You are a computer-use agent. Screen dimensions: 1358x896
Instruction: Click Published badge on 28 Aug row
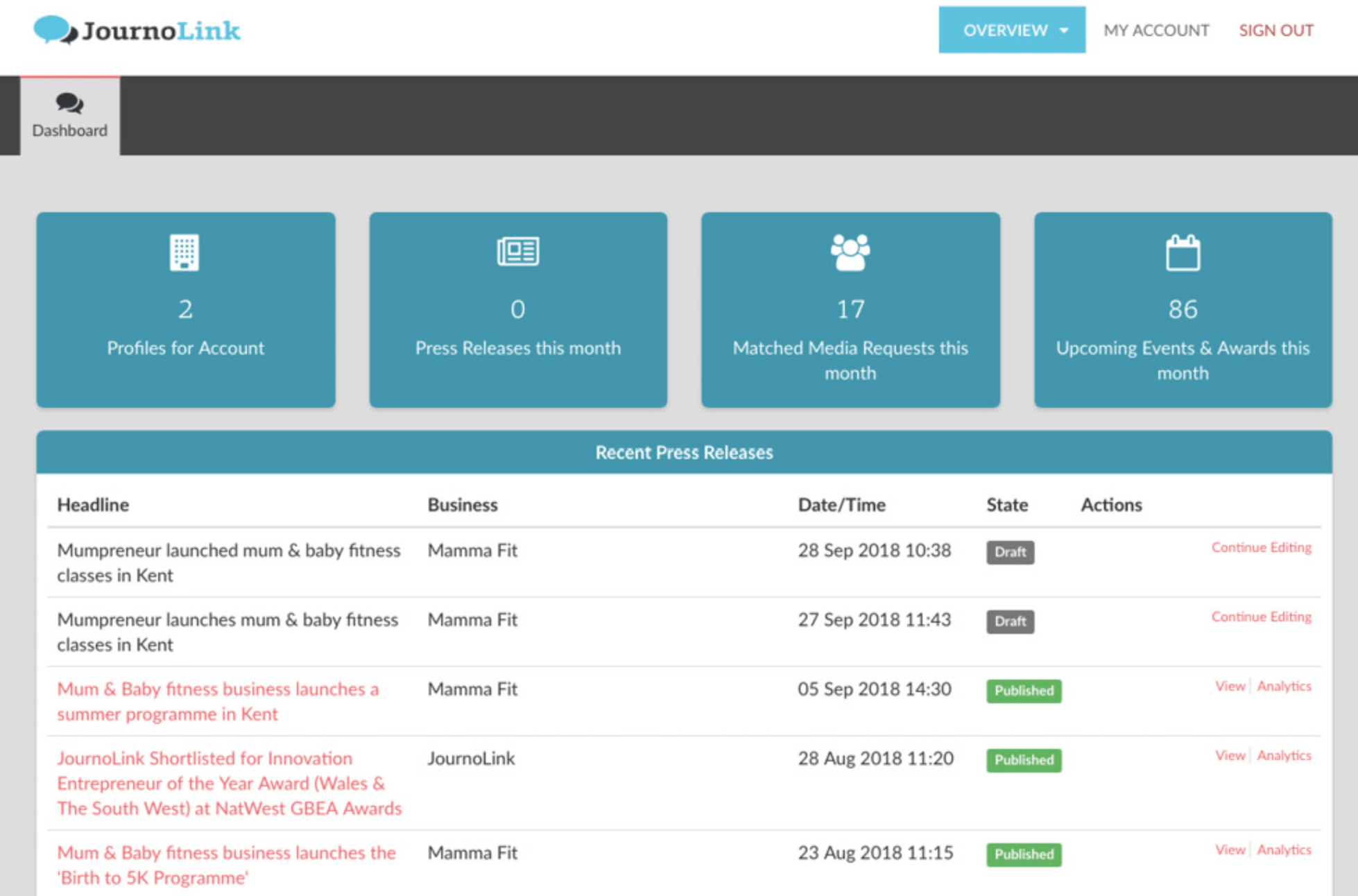[1024, 760]
